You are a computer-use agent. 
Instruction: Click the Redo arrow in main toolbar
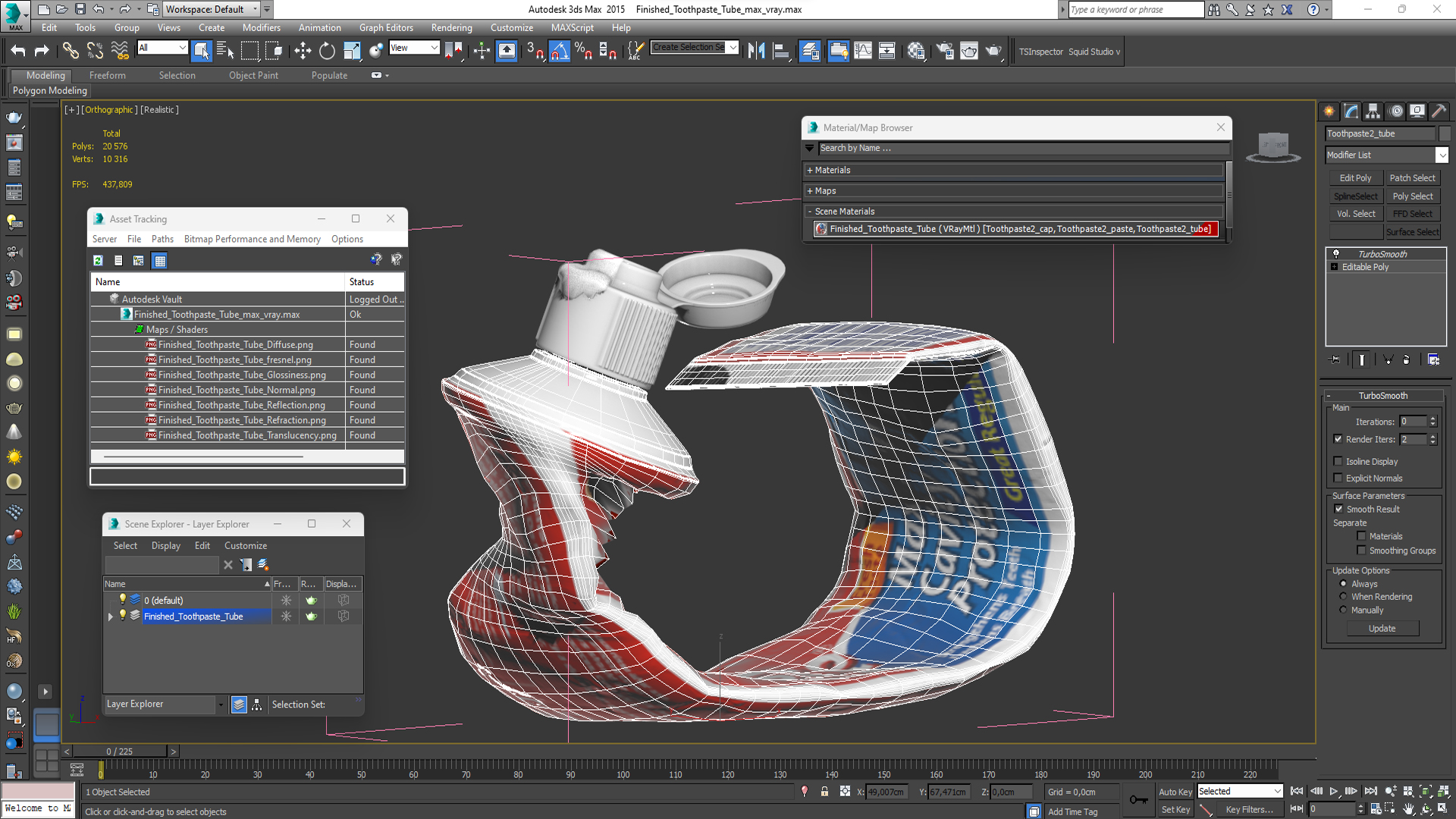42,51
